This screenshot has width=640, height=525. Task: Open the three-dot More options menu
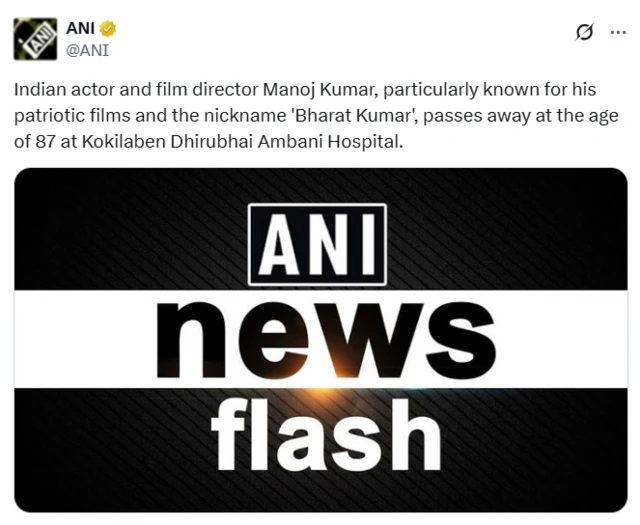[617, 31]
